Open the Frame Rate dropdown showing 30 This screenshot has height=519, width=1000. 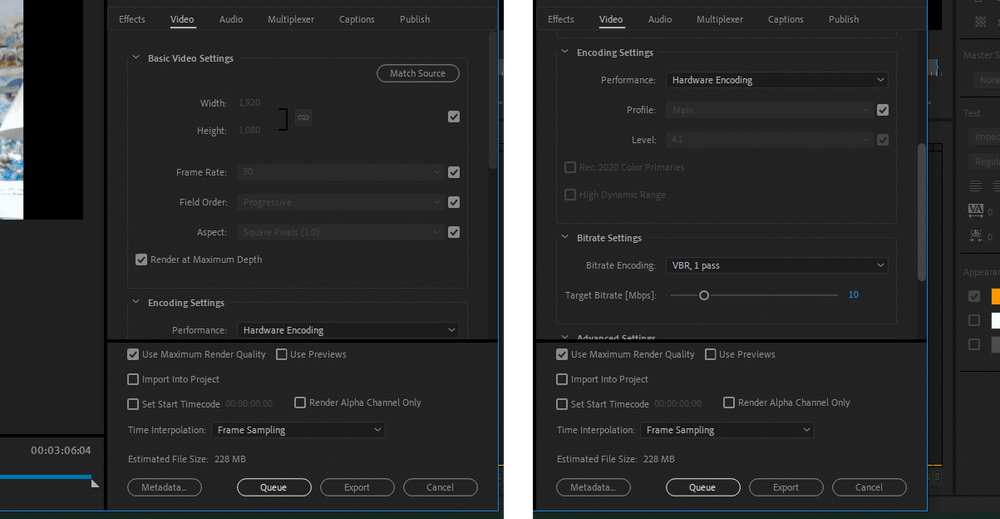tap(340, 172)
